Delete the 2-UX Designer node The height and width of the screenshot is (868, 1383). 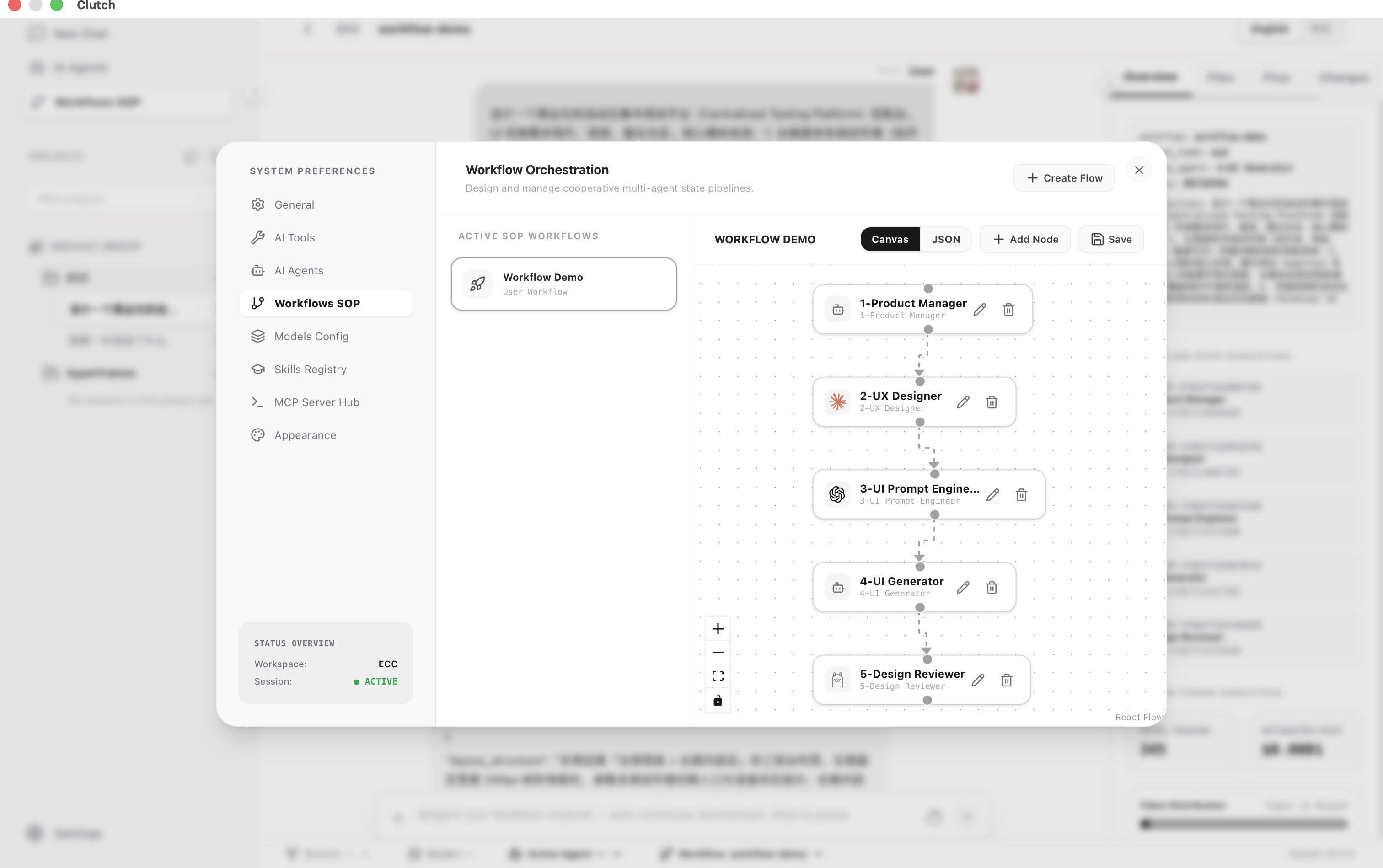(x=992, y=402)
